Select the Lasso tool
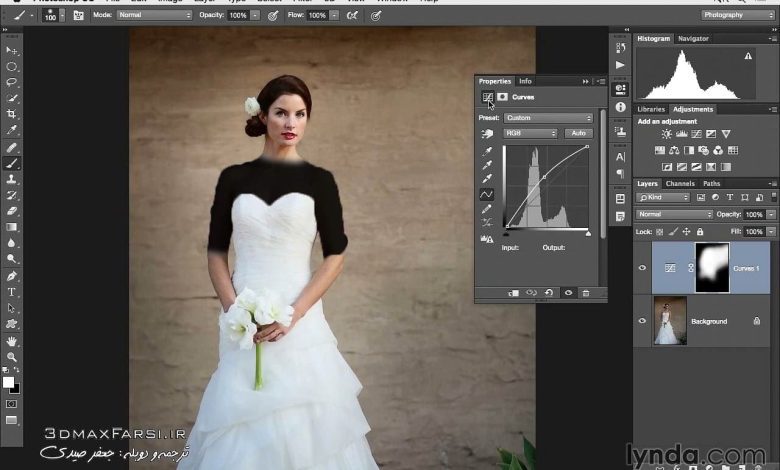780x470 pixels. [x=12, y=82]
